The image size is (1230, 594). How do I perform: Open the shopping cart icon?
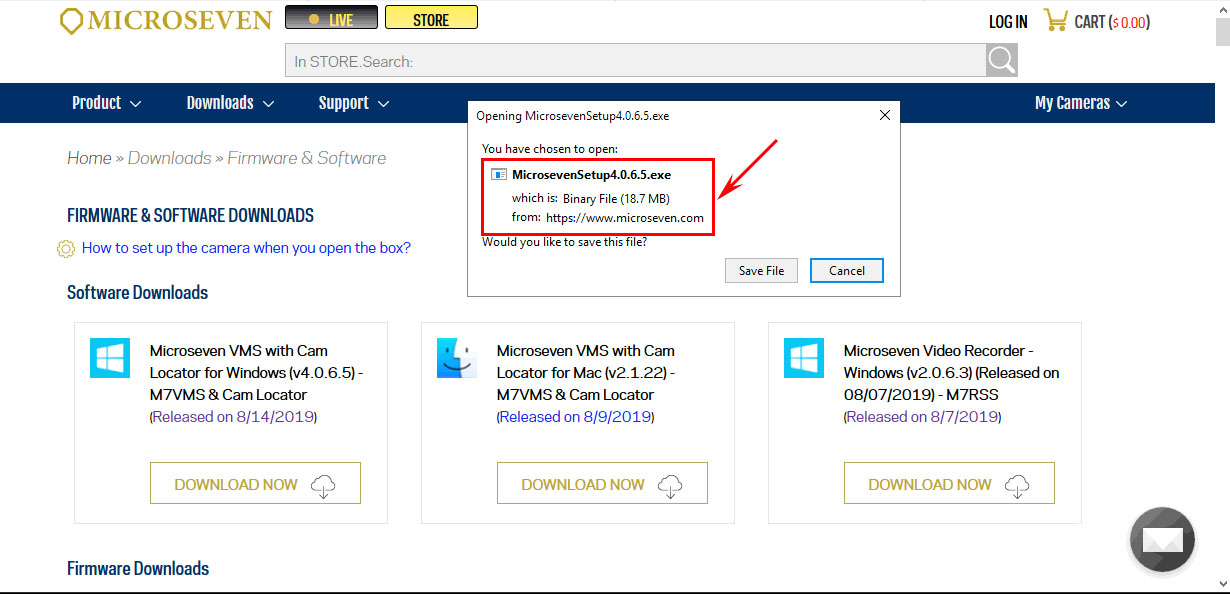coord(1055,20)
